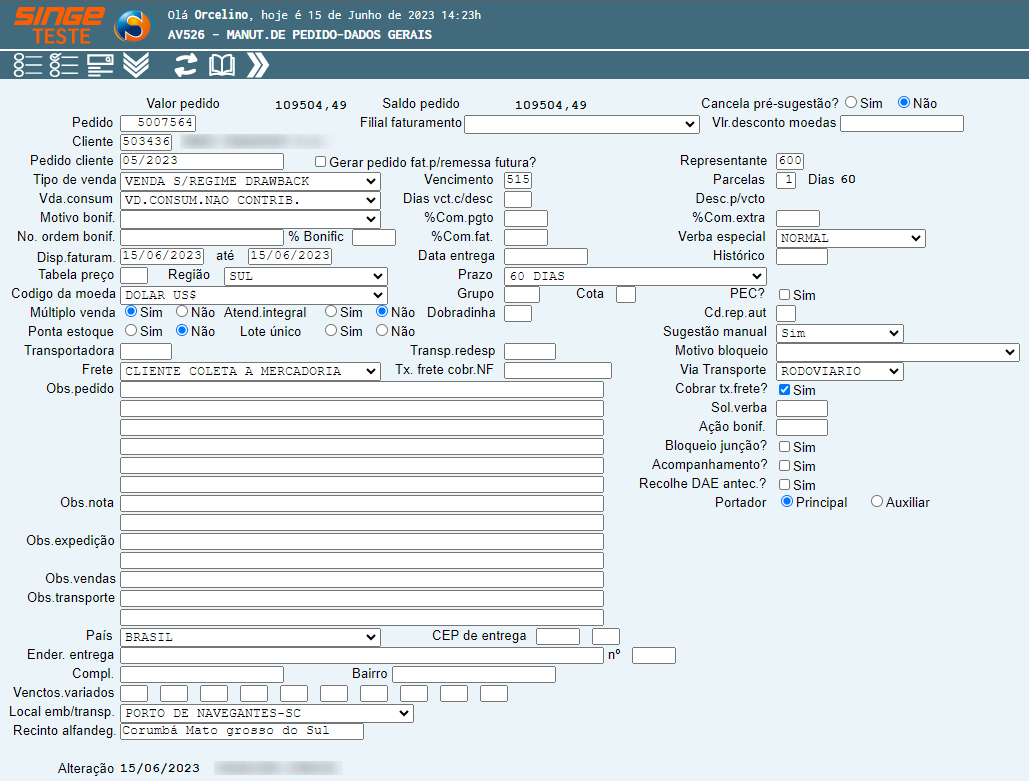This screenshot has width=1029, height=781.
Task: Click the Data entrega field
Action: pyautogui.click(x=546, y=256)
